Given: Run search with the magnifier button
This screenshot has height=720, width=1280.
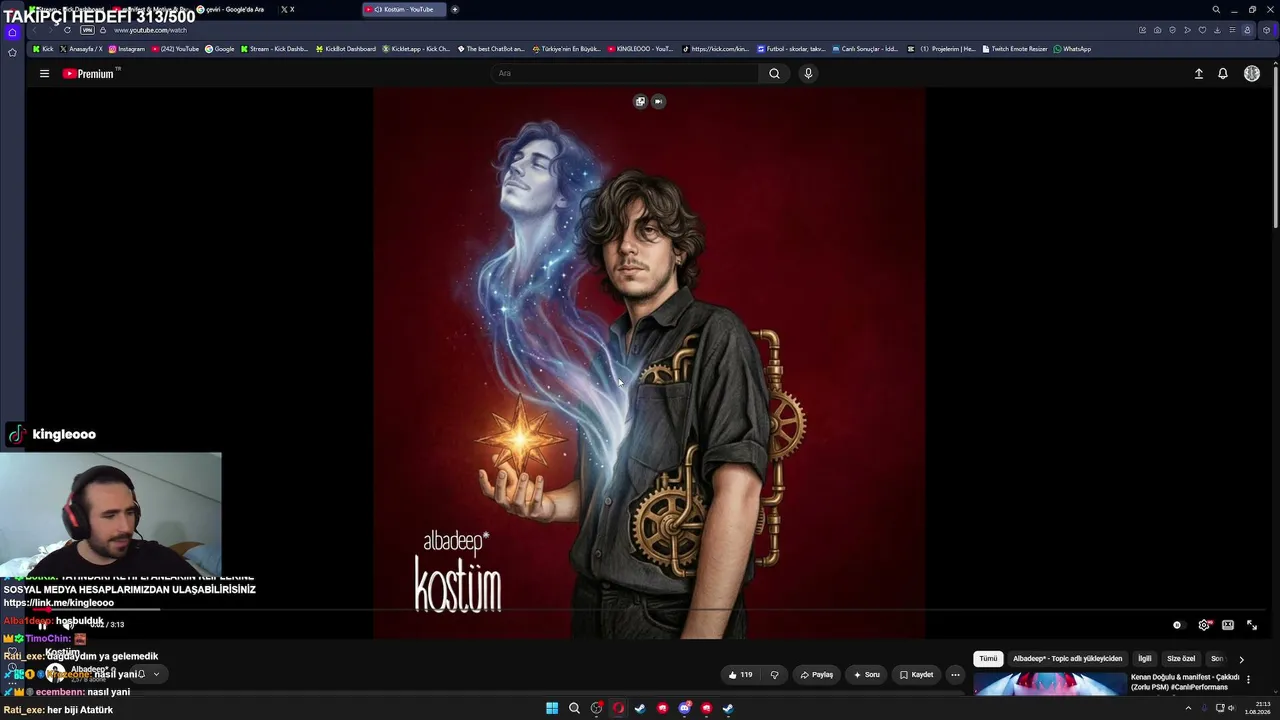Looking at the screenshot, I should click(774, 73).
